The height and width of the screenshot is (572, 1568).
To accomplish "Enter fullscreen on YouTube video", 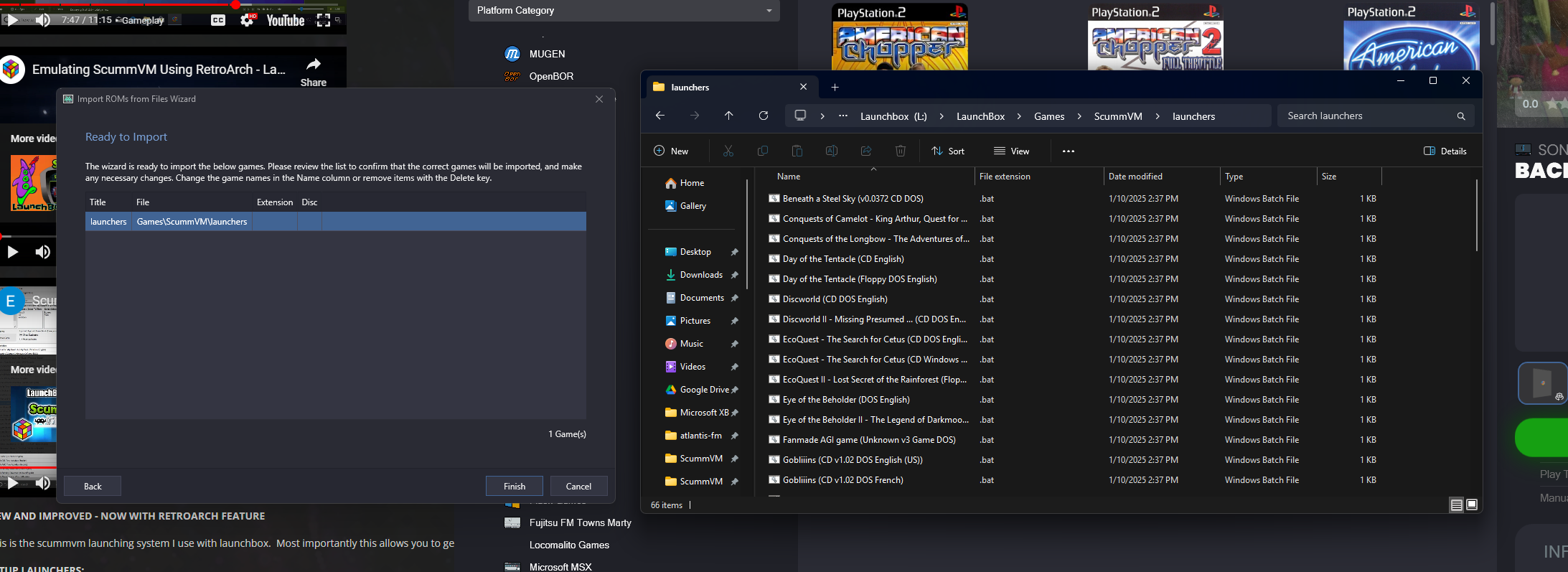I will 324,20.
